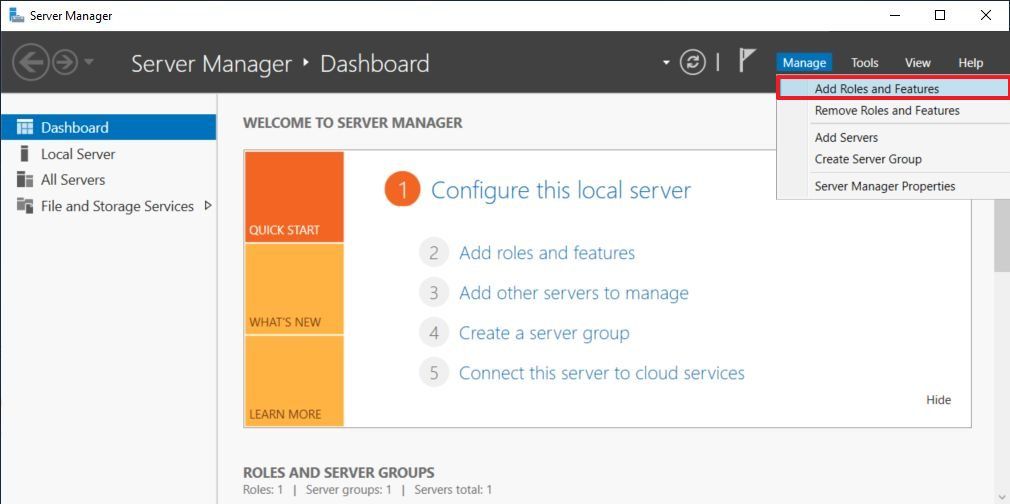Select Create Server Group menu entry

893,159
